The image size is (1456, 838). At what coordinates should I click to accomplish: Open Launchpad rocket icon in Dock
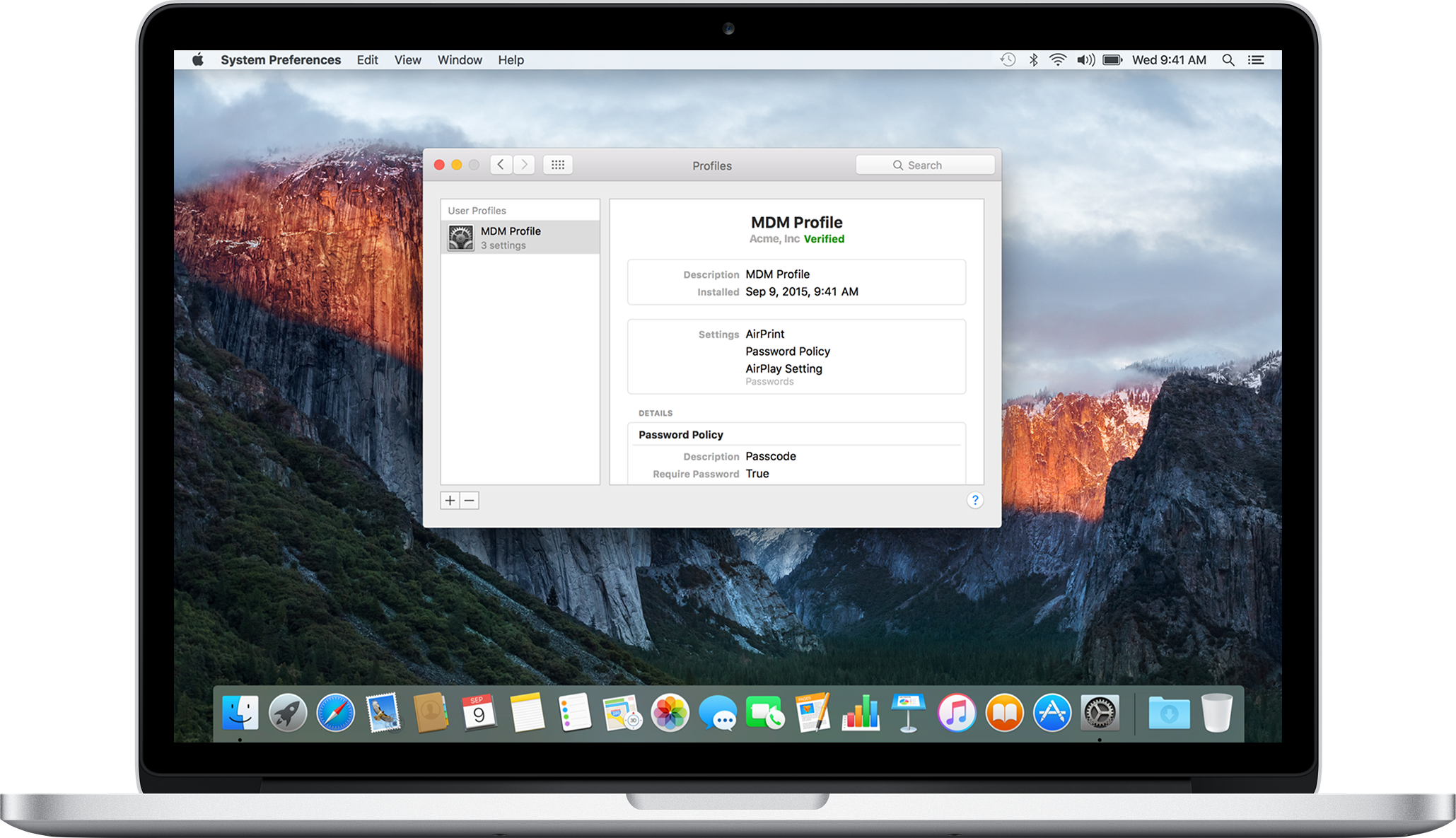(x=288, y=713)
